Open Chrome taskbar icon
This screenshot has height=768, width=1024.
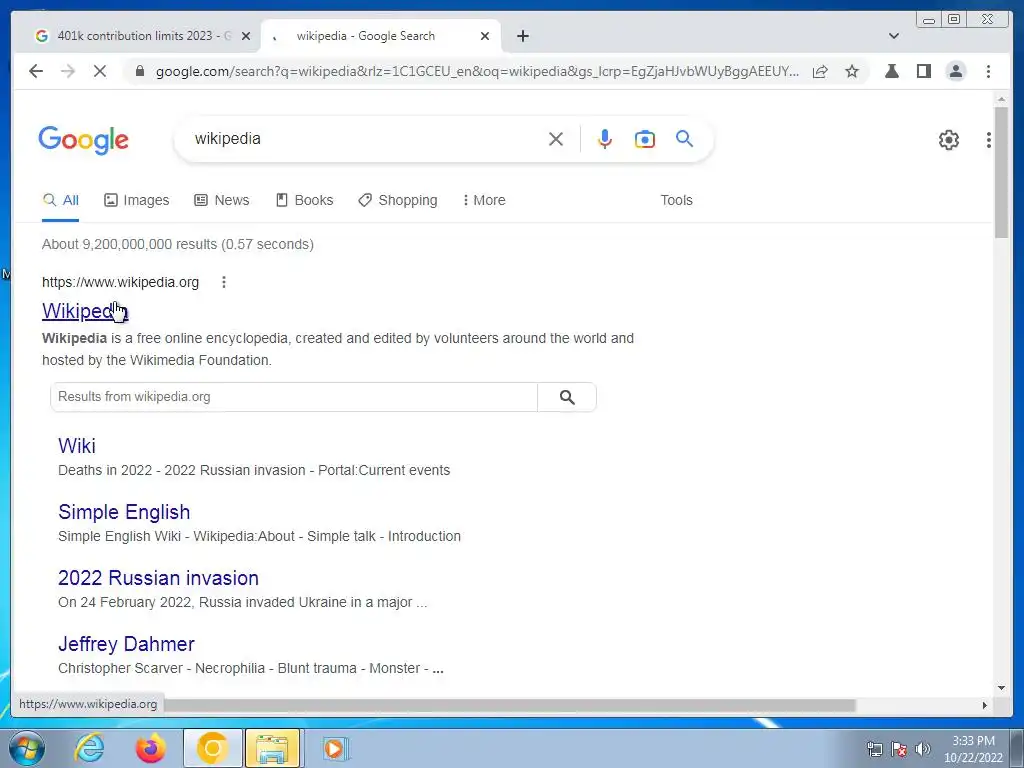point(212,748)
